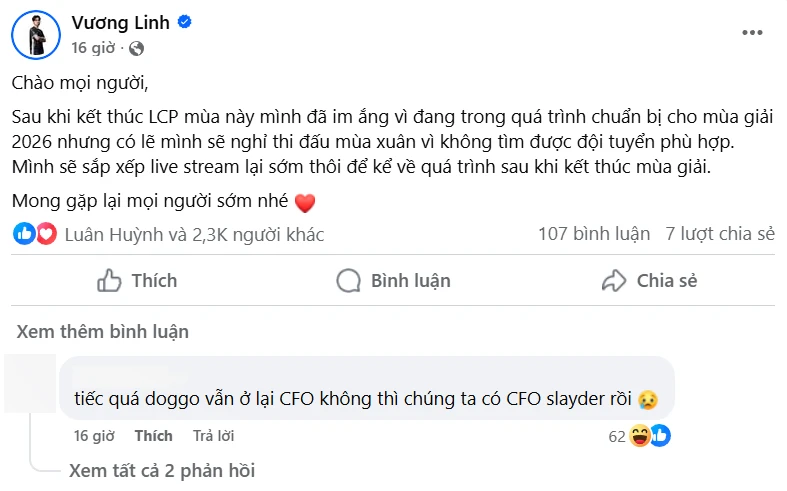The image size is (787, 491).
Task: Click the like reaction icon under post
Action: (x=24, y=234)
